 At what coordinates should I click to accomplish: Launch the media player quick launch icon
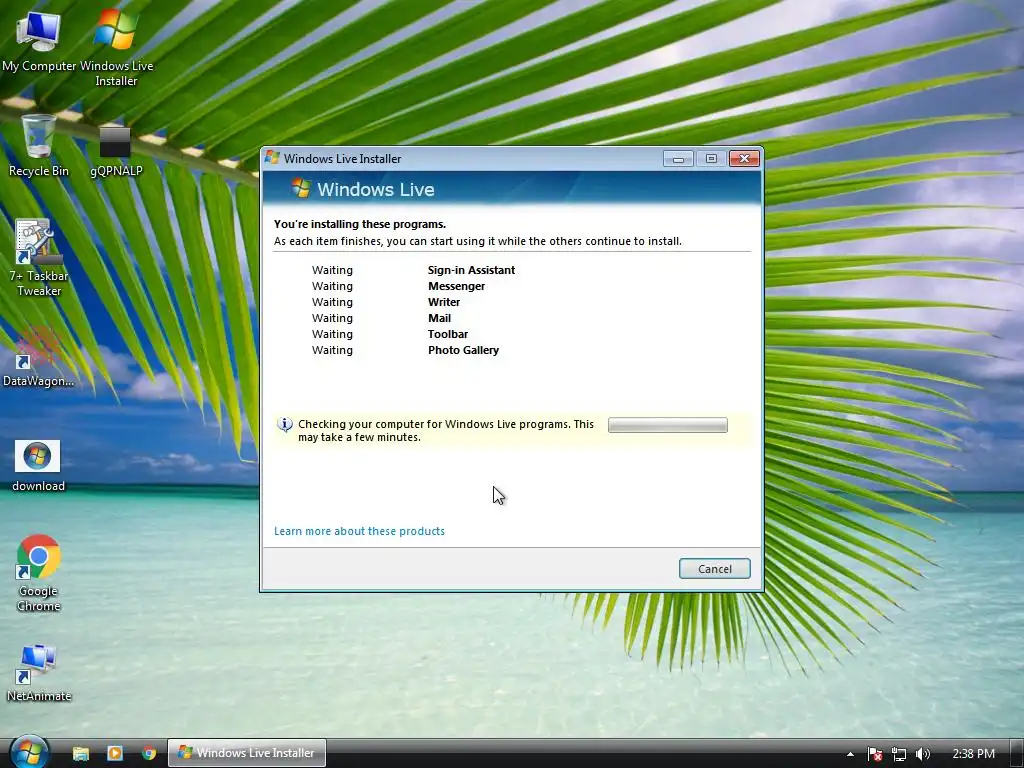click(115, 753)
